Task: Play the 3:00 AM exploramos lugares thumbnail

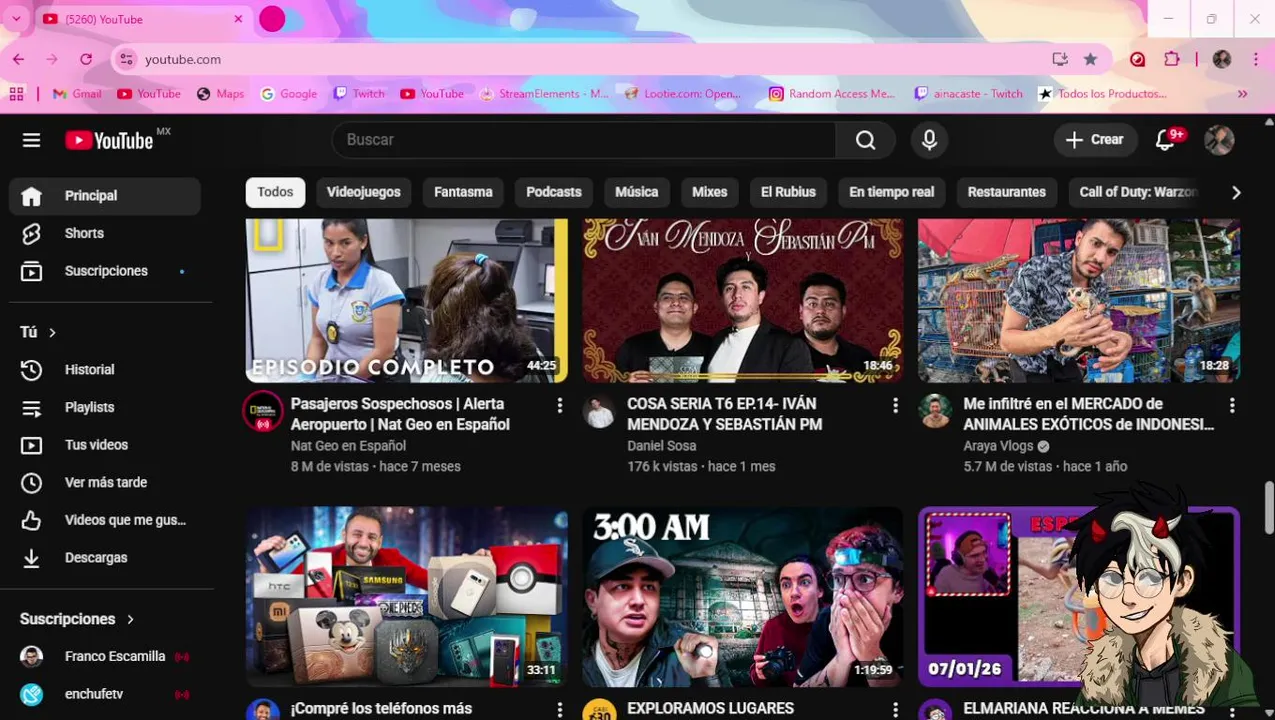Action: pos(743,597)
